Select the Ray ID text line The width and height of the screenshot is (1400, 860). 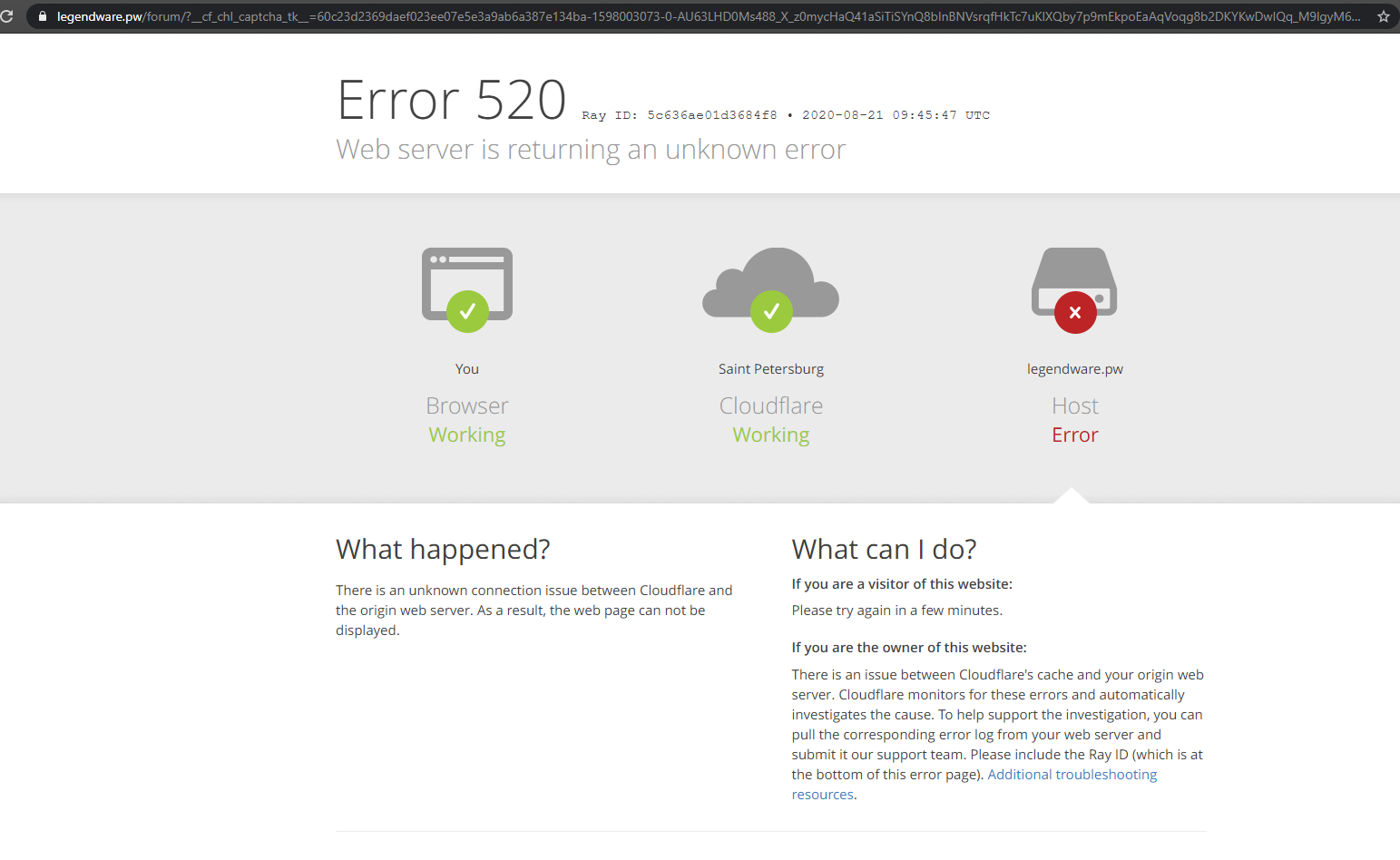click(x=786, y=115)
